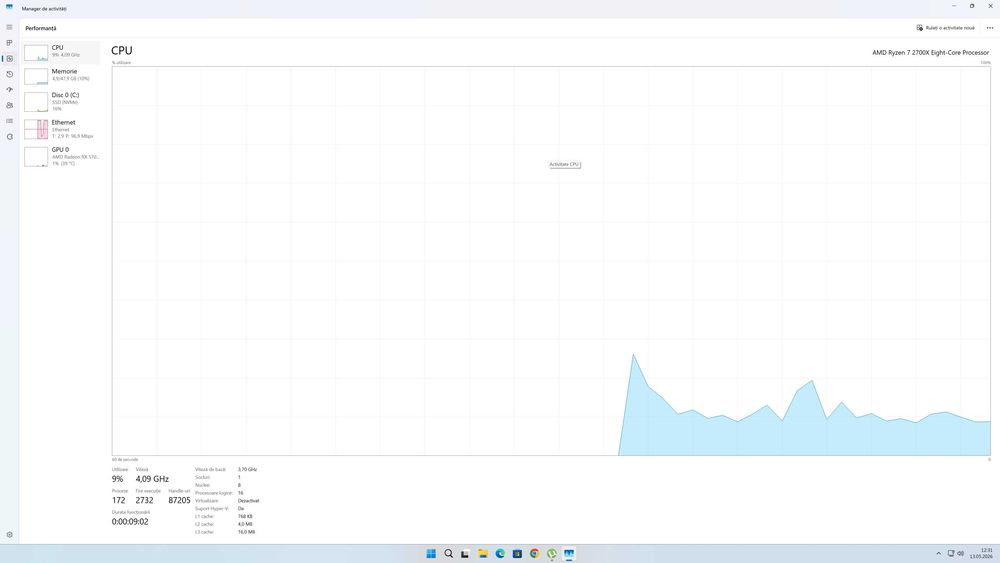
Task: Open the dark blue taskbar app before Chrome
Action: pyautogui.click(x=517, y=553)
